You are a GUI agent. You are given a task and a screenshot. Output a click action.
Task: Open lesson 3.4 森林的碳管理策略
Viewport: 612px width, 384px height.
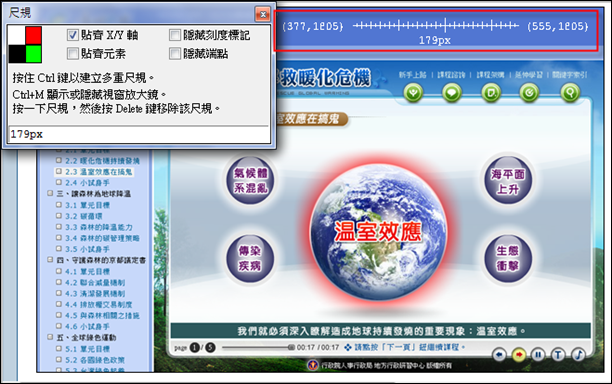coord(102,238)
